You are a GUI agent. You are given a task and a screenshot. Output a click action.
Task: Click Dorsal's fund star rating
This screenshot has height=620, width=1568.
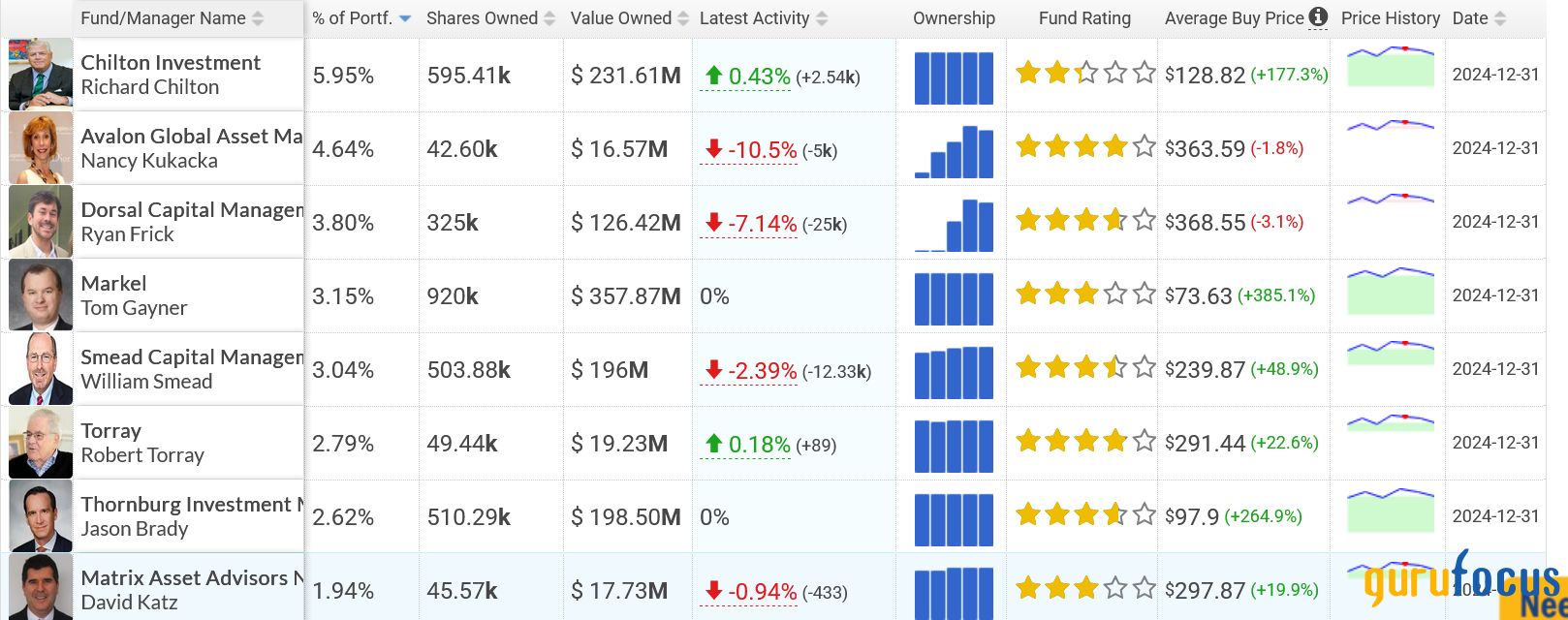pyautogui.click(x=1085, y=219)
